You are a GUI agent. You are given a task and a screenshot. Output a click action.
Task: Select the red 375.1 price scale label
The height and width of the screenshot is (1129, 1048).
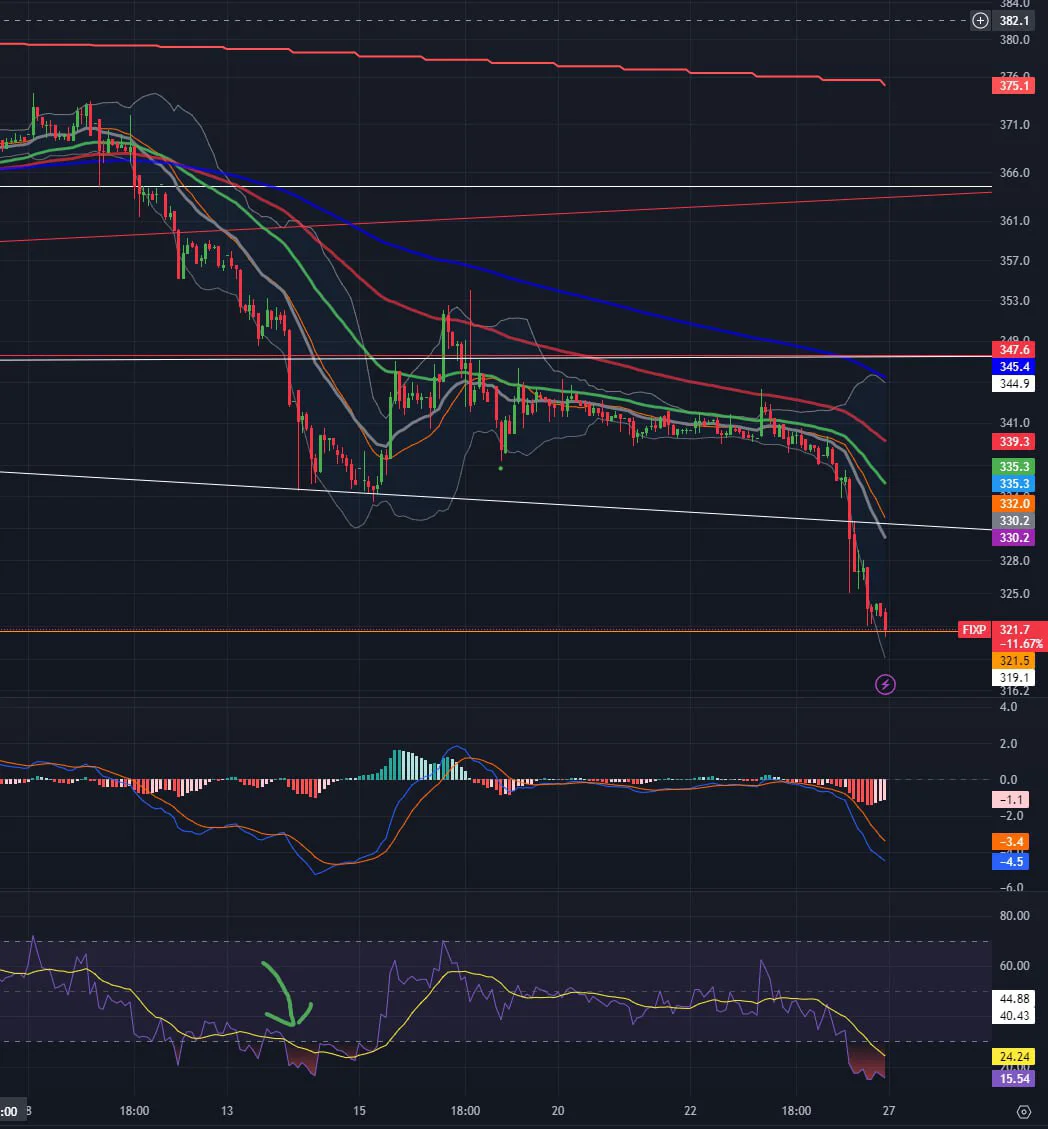click(x=1013, y=86)
